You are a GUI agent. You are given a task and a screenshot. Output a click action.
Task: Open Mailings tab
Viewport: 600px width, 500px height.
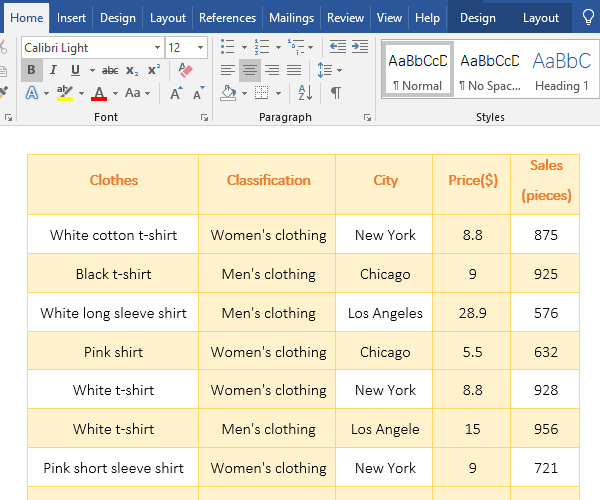[291, 18]
